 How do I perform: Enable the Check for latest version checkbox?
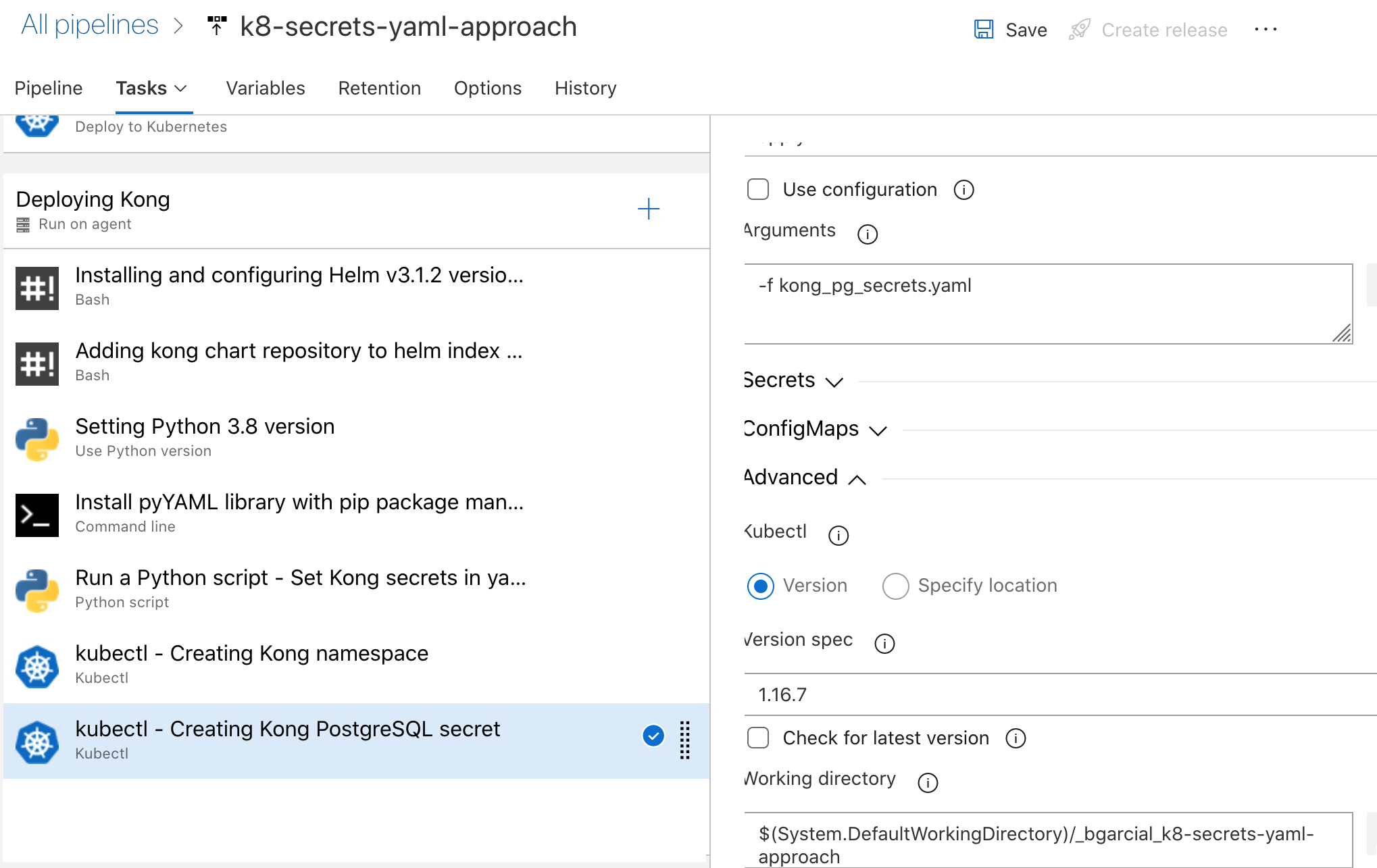[x=757, y=738]
